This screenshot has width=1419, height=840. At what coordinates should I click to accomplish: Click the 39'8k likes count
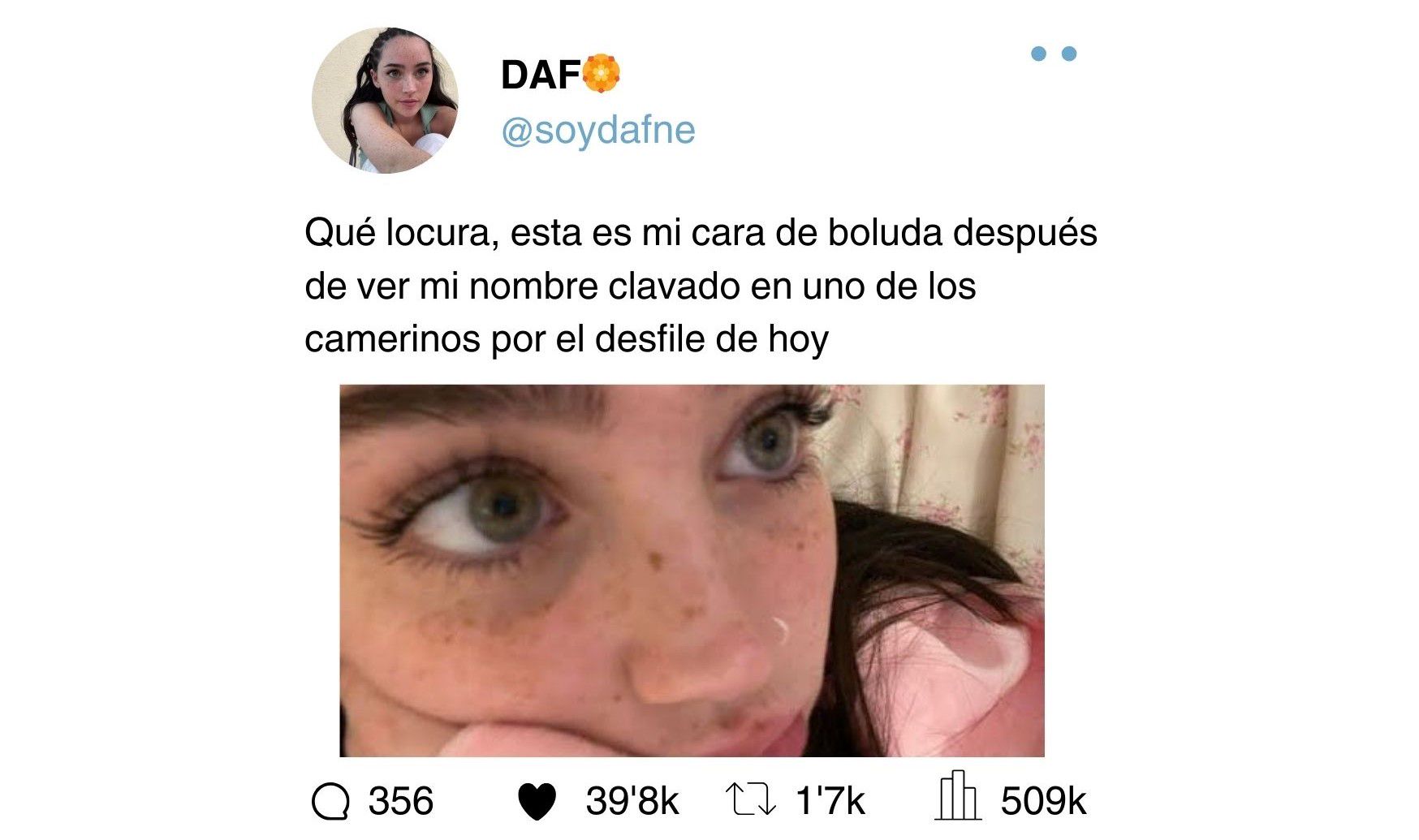[x=632, y=801]
